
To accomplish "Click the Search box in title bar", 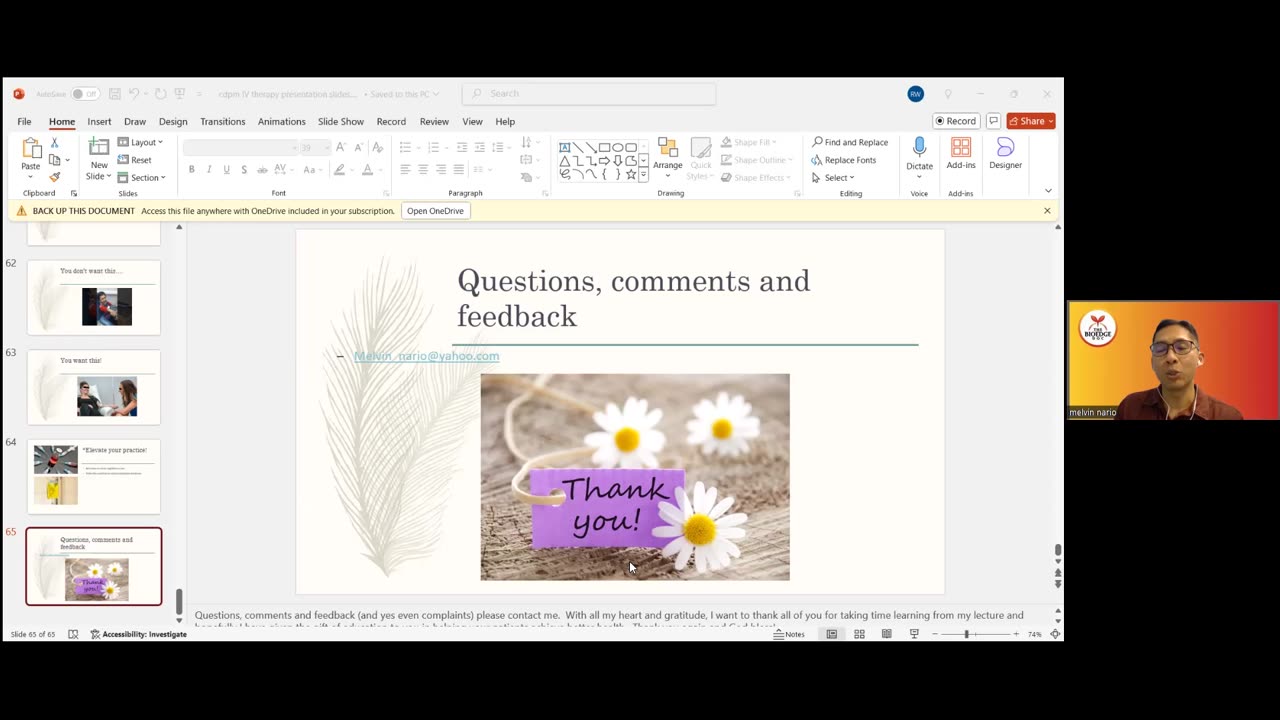I will click(589, 94).
